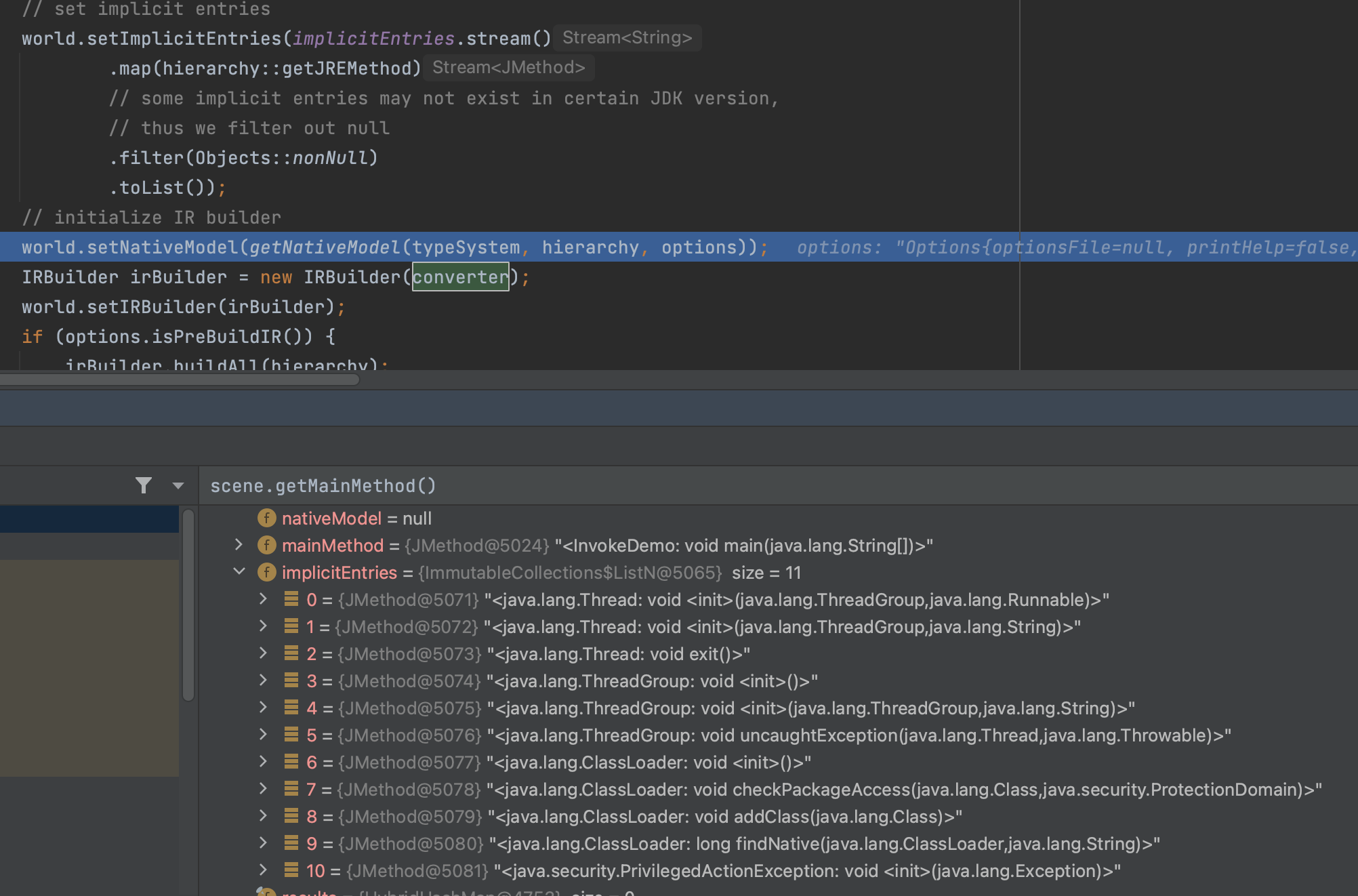Click the evaluate expression field with scene.getMainMethod()

click(x=778, y=486)
